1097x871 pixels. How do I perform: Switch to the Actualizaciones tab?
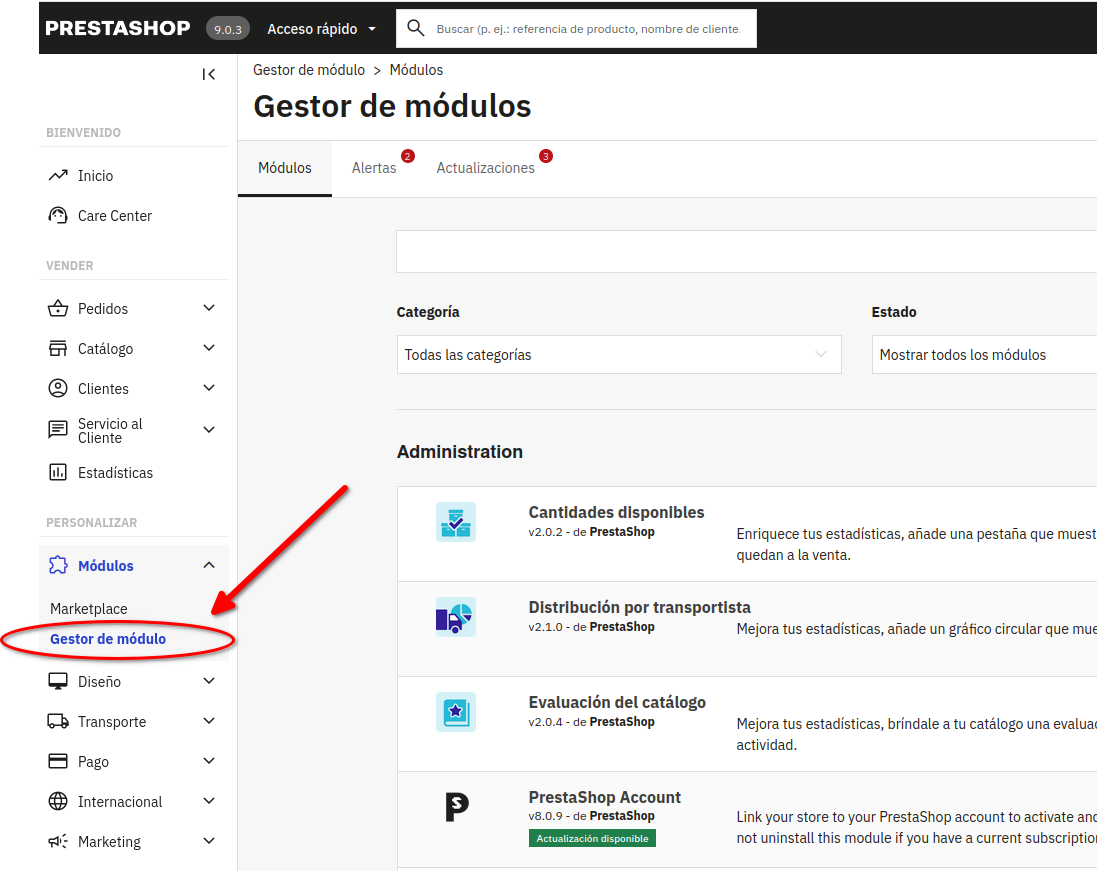coord(485,168)
